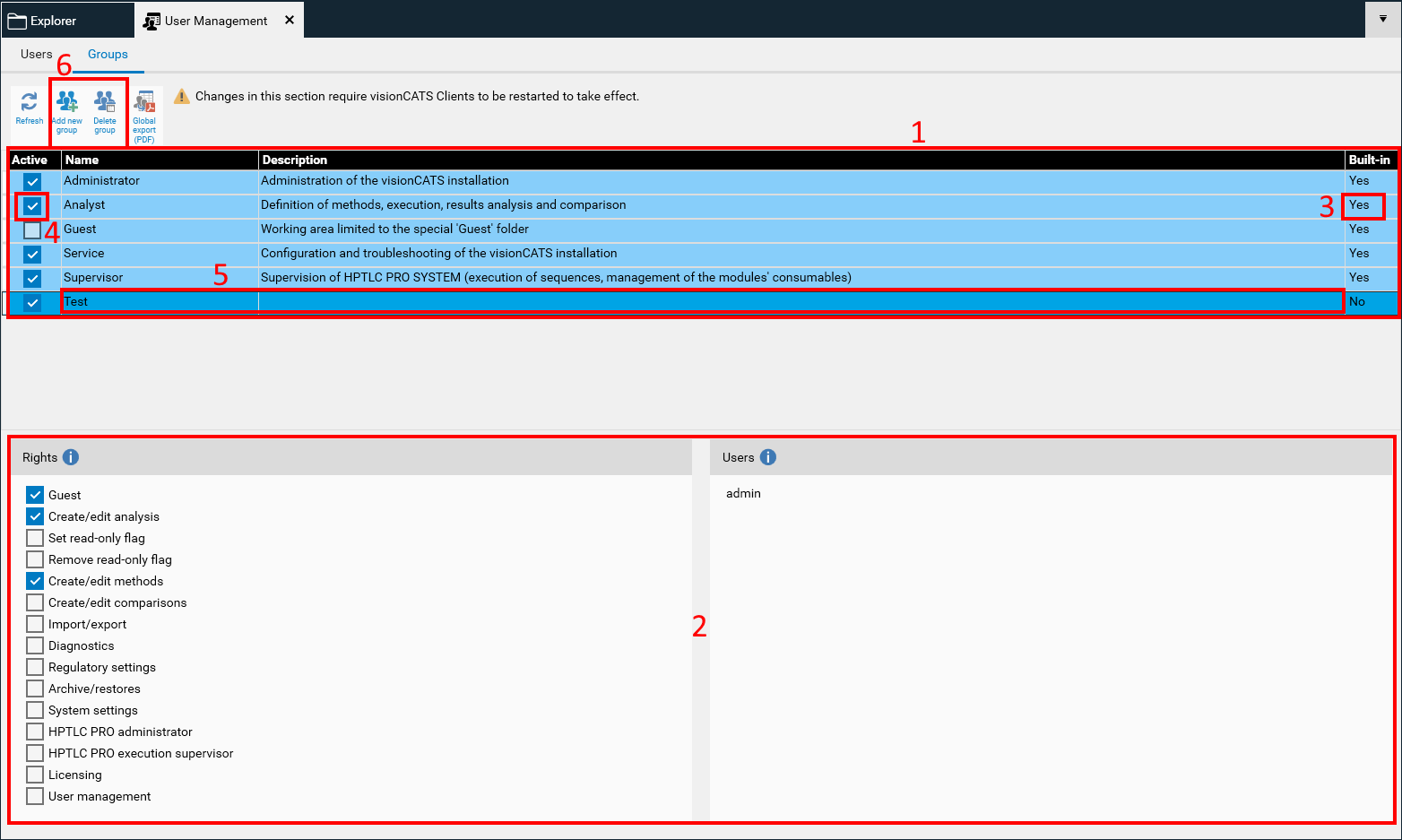Close the User Management tab
This screenshot has height=840, width=1402.
(290, 20)
